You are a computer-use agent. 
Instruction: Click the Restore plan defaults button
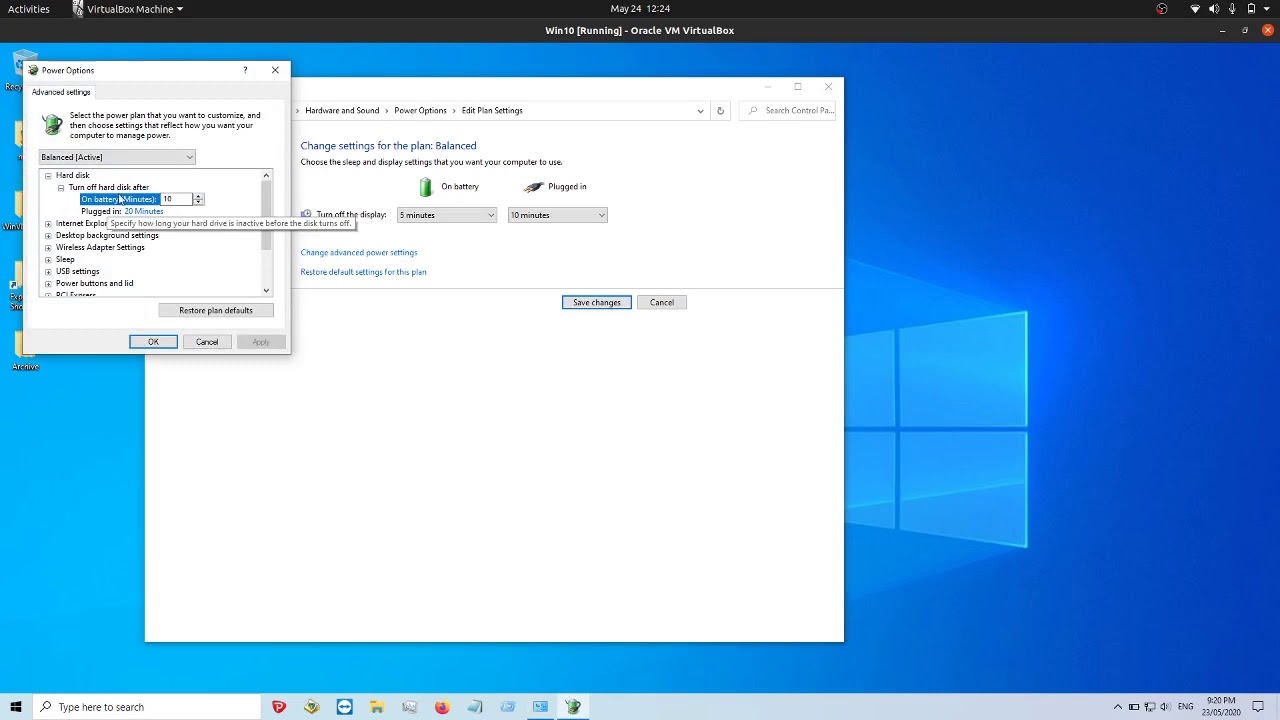(x=216, y=310)
